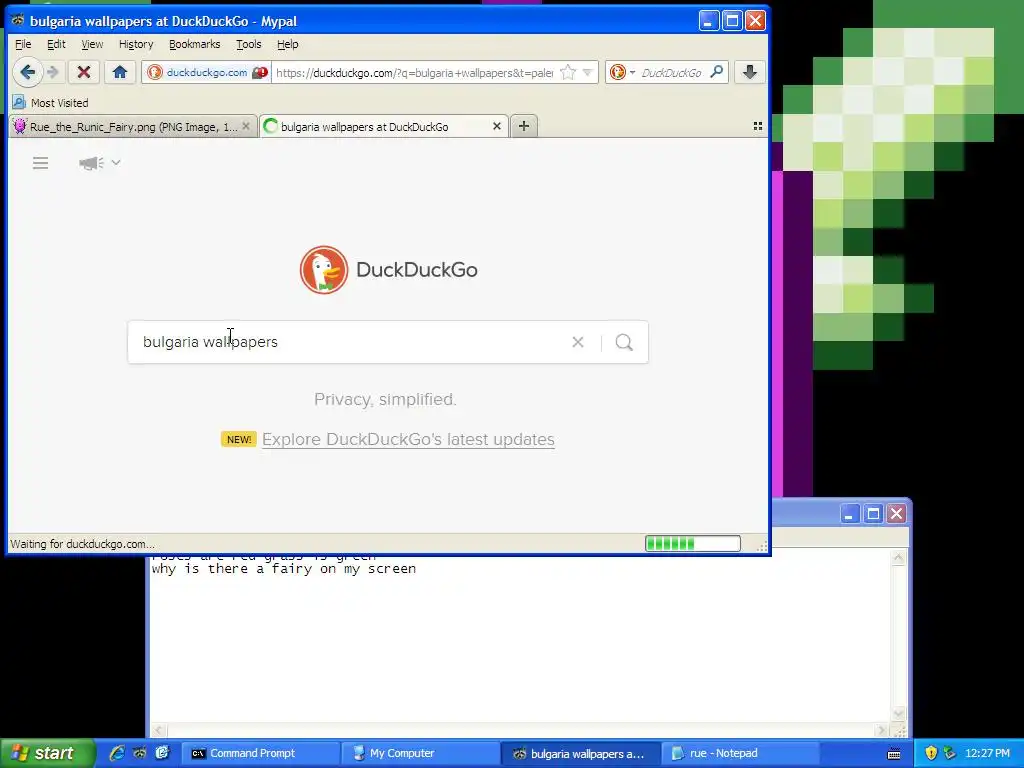
Task: Click the Notepad vertical scrollbar up arrow
Action: click(x=899, y=557)
